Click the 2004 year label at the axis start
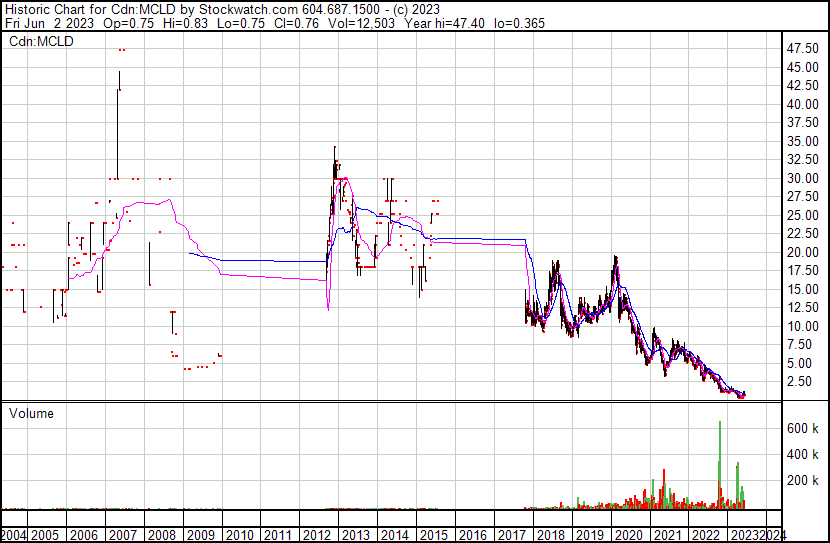Image resolution: width=830 pixels, height=543 pixels. (x=14, y=536)
